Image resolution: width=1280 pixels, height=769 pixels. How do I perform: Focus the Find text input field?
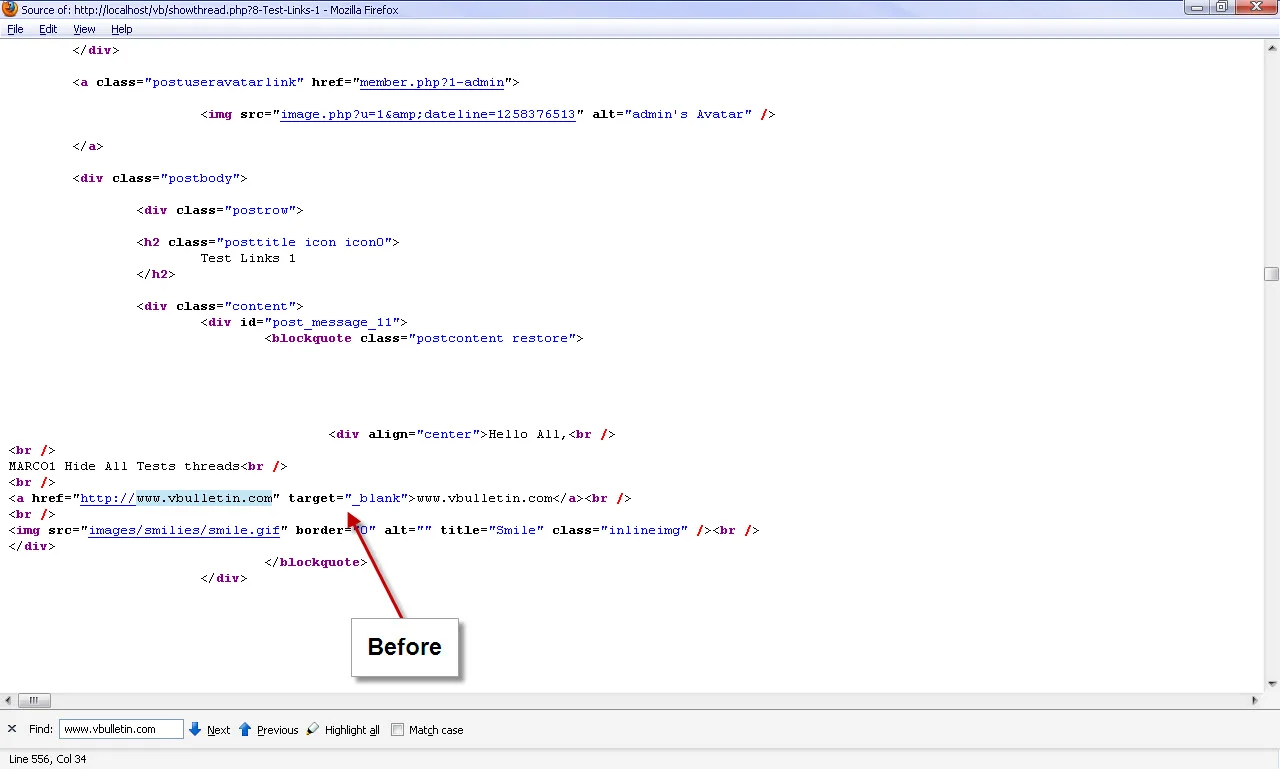click(121, 730)
